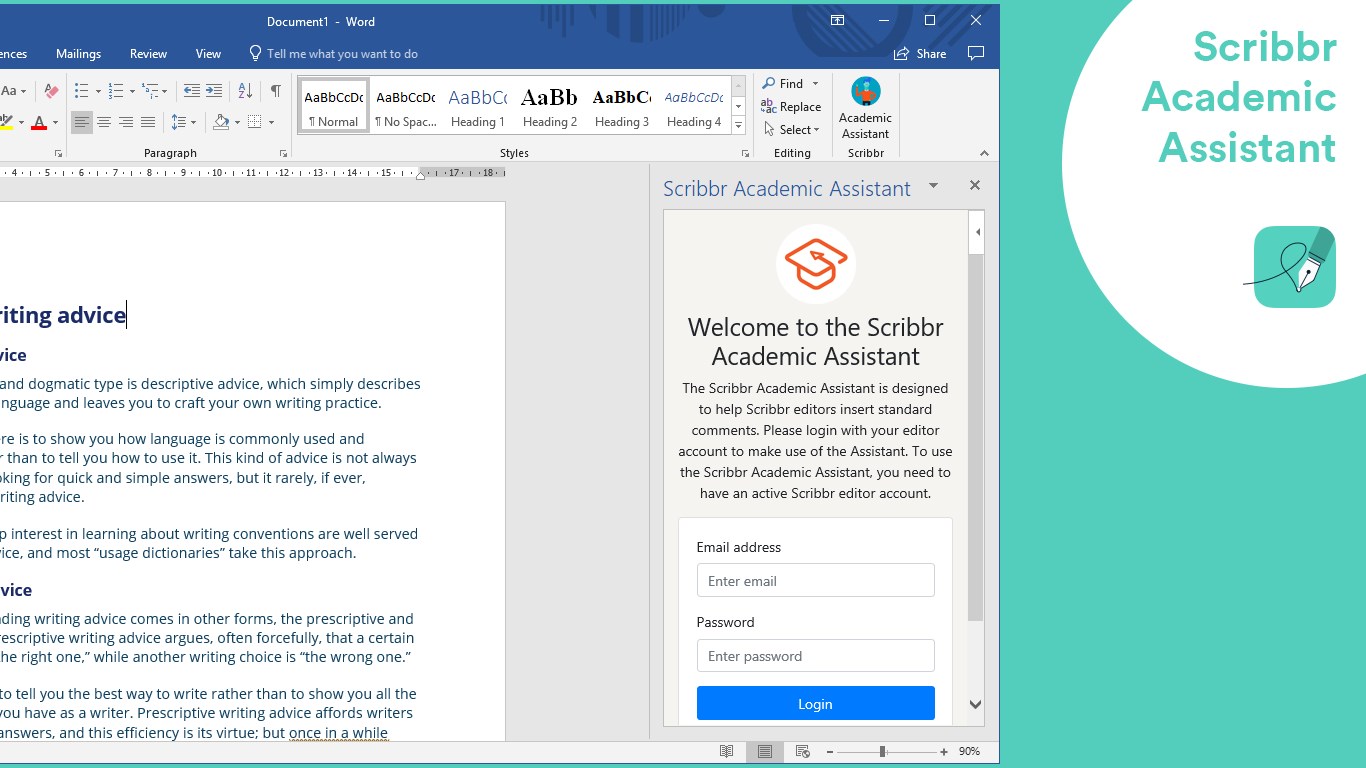1366x768 pixels.
Task: Open the Find dropdown arrow
Action: pyautogui.click(x=815, y=84)
